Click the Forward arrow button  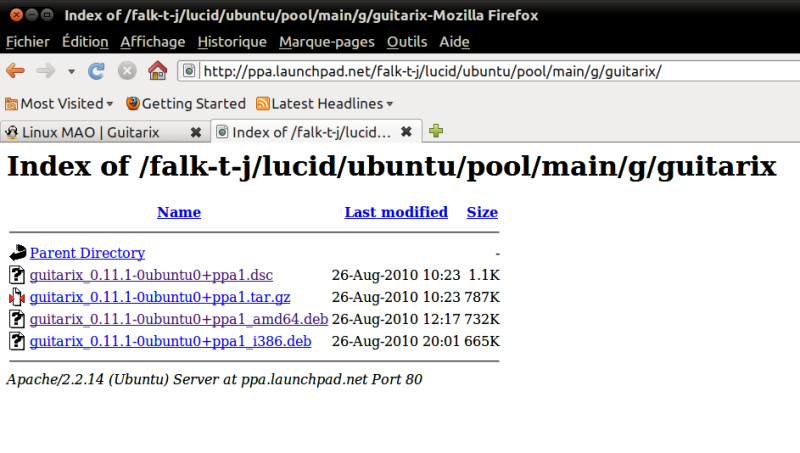(x=46, y=71)
